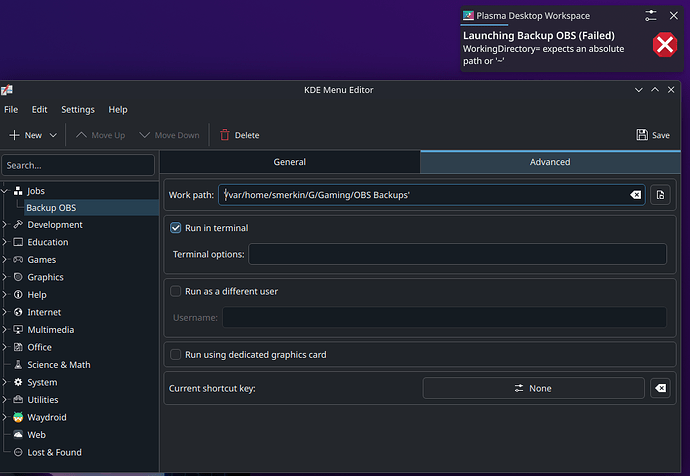This screenshot has width=690, height=476.
Task: Open folder browser beside Work path
Action: [x=659, y=195]
